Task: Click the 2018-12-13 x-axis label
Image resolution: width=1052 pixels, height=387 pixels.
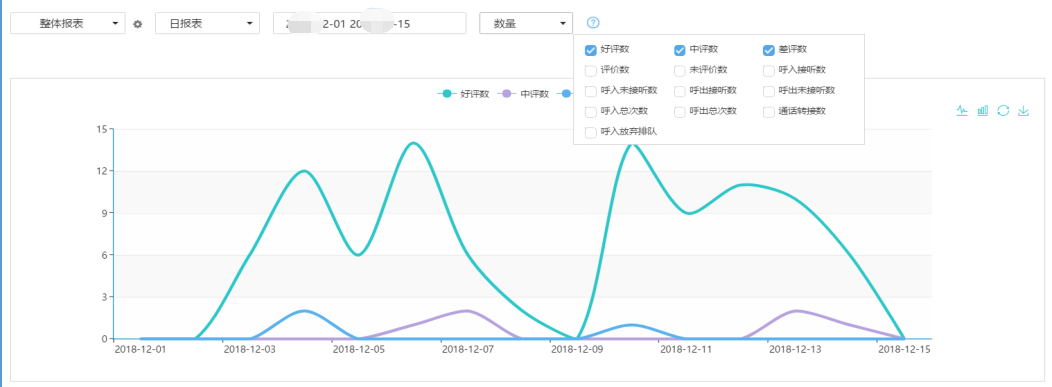Action: coord(796,349)
